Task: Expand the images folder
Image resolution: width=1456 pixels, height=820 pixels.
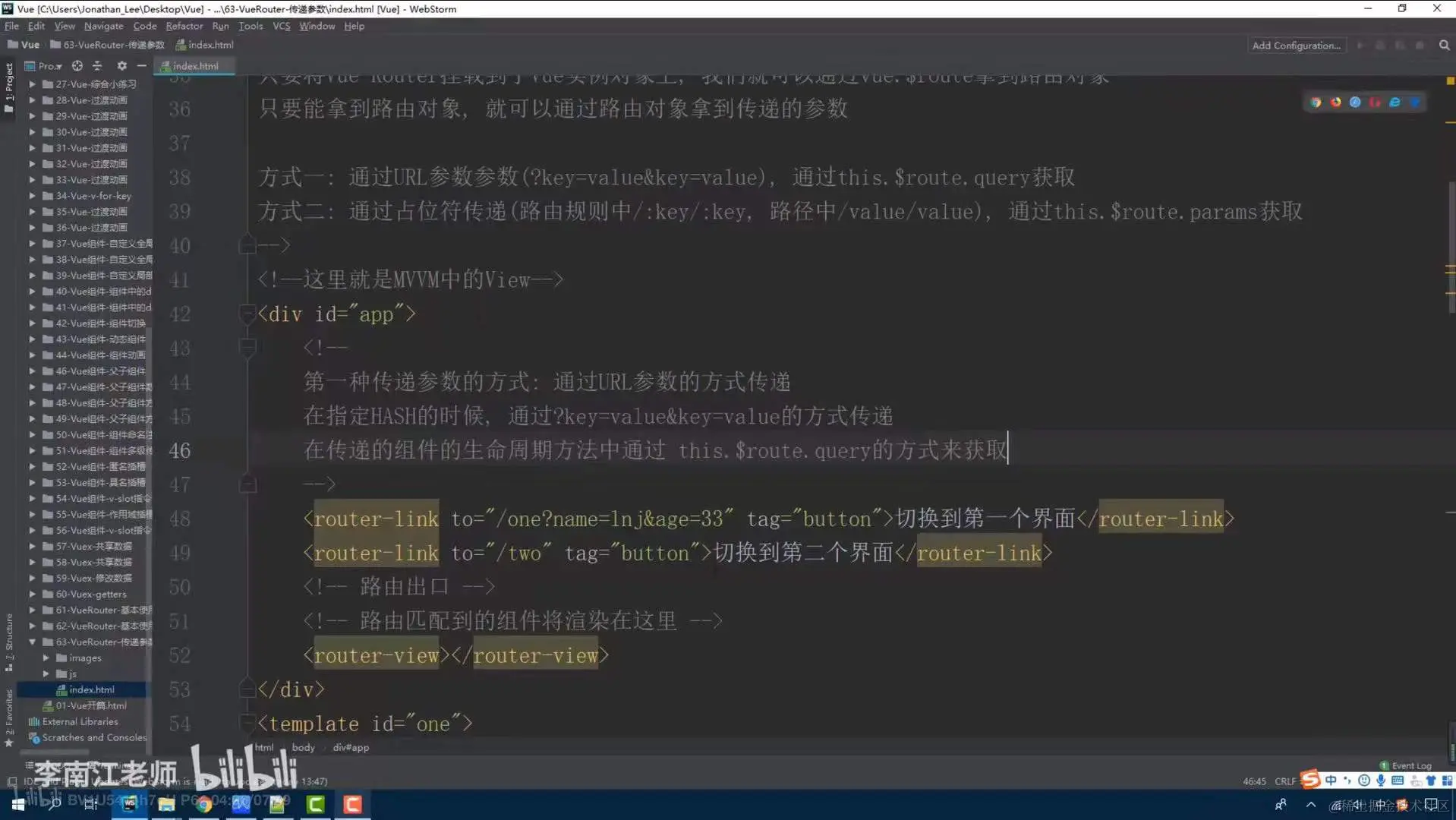Action: coord(46,658)
